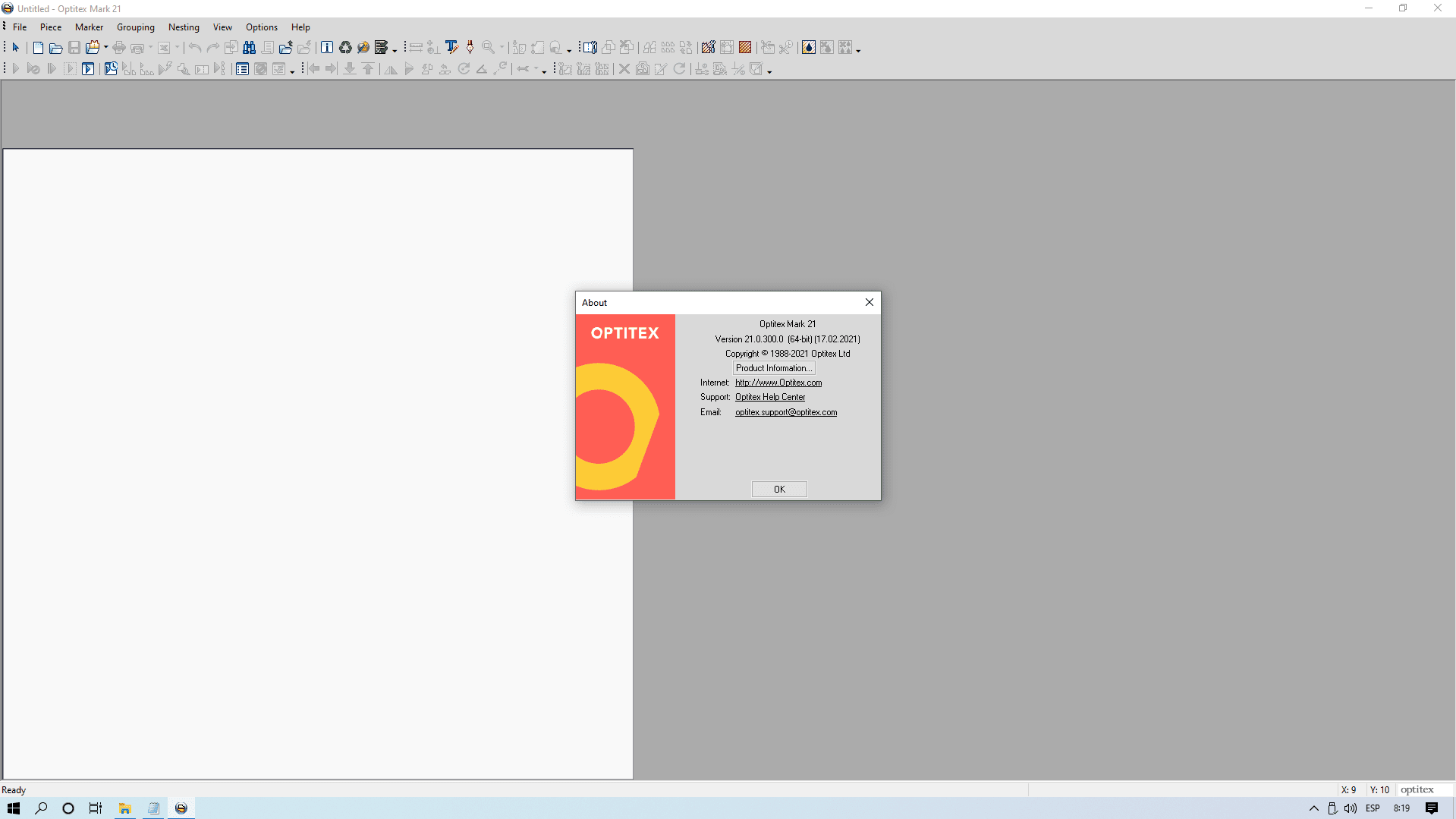
Task: Open the Optitex Help Center link
Action: pos(769,397)
